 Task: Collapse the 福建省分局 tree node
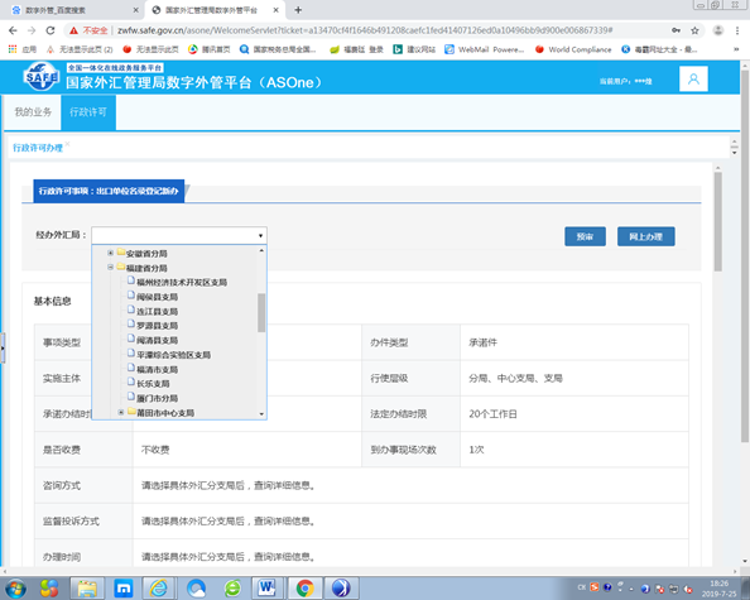(110, 268)
